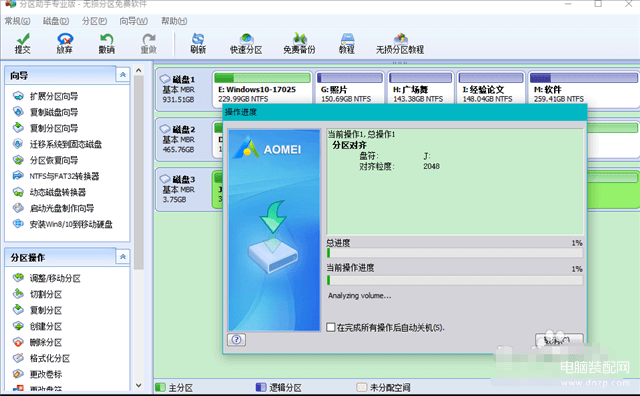Viewport: 640px width, 396px height.
Task: Select 调整/移动分区 operation
Action: point(47,278)
